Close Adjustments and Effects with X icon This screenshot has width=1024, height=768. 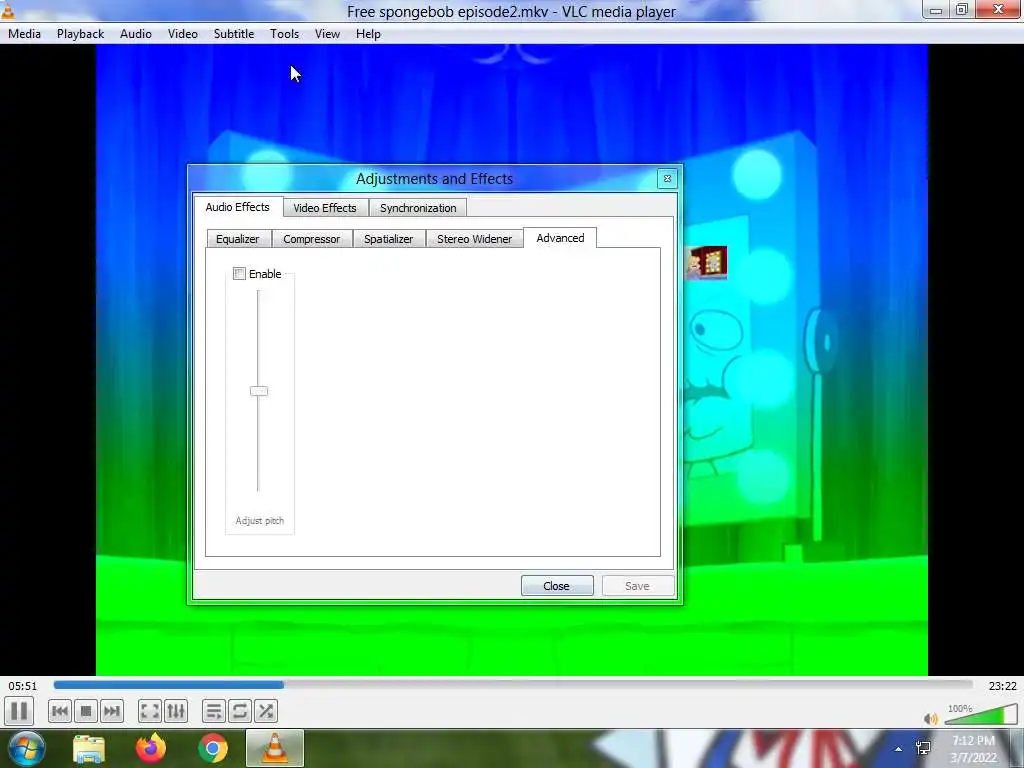click(x=667, y=178)
